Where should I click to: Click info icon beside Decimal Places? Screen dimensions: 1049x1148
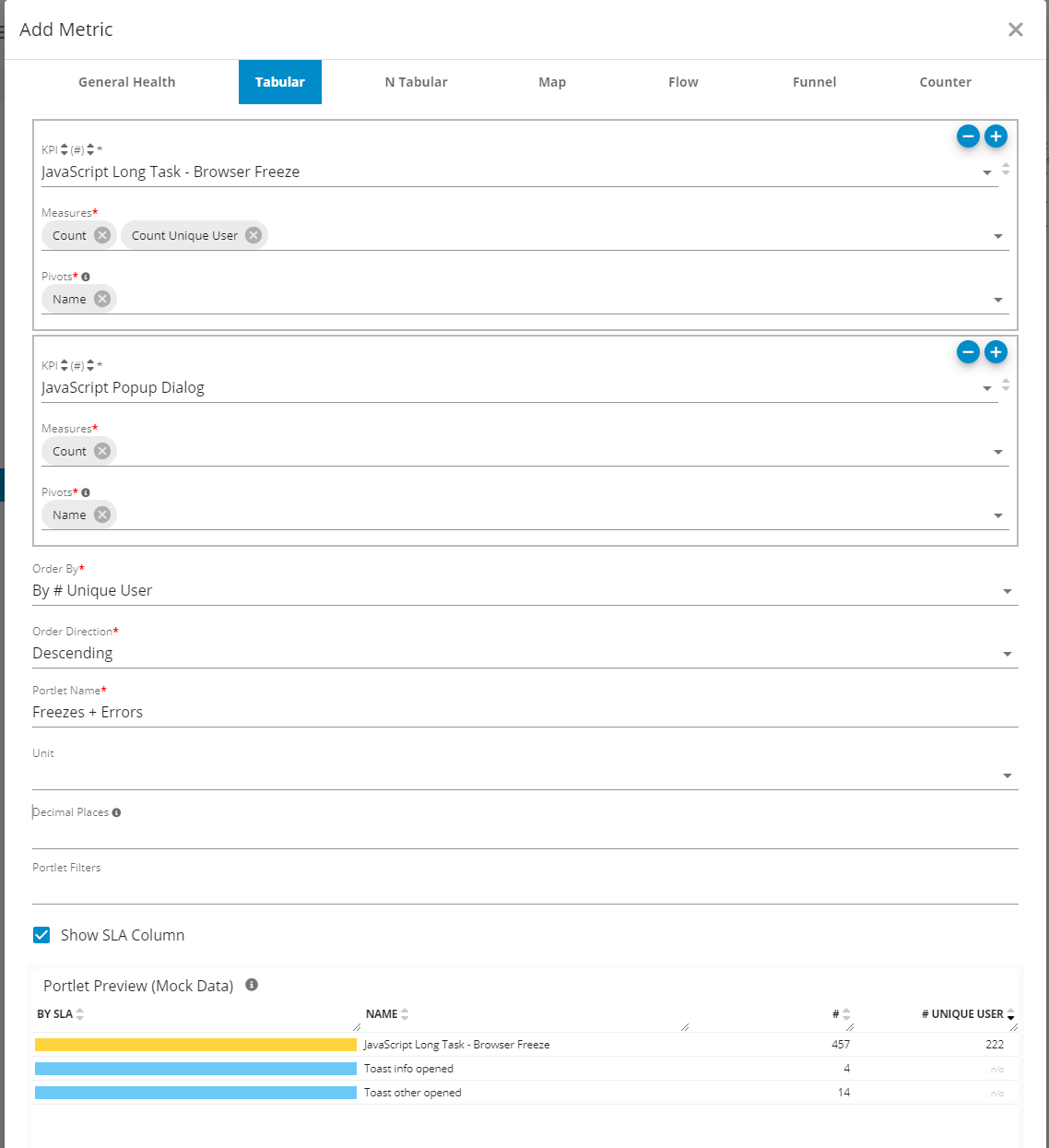click(x=116, y=812)
